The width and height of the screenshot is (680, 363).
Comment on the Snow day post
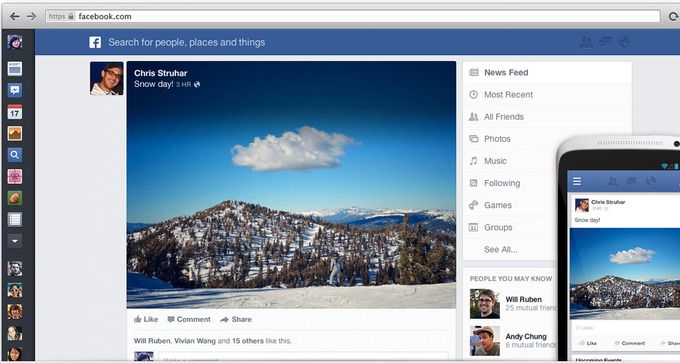pos(189,320)
